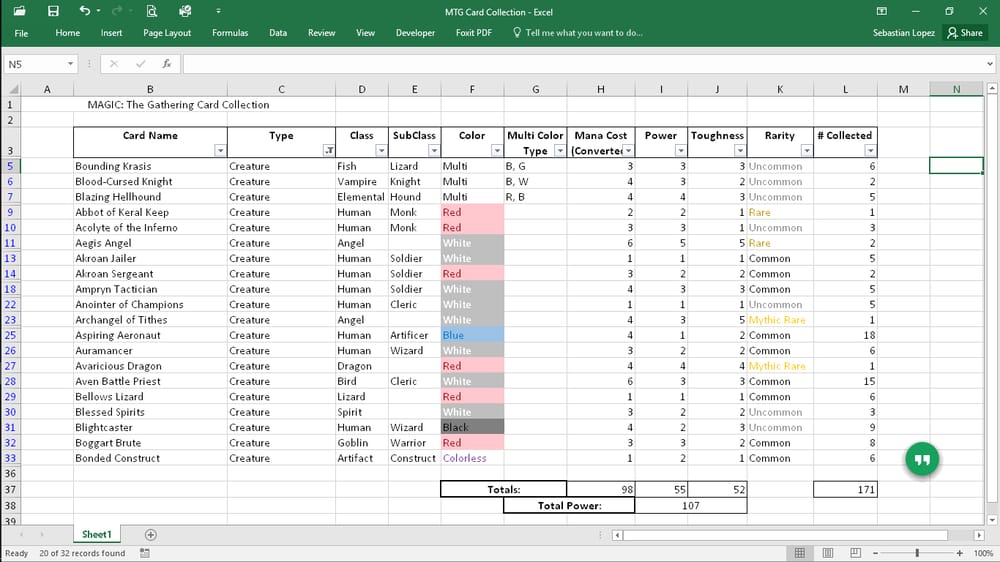The width and height of the screenshot is (1000, 562).
Task: Click the 100% zoom level
Action: click(x=983, y=553)
